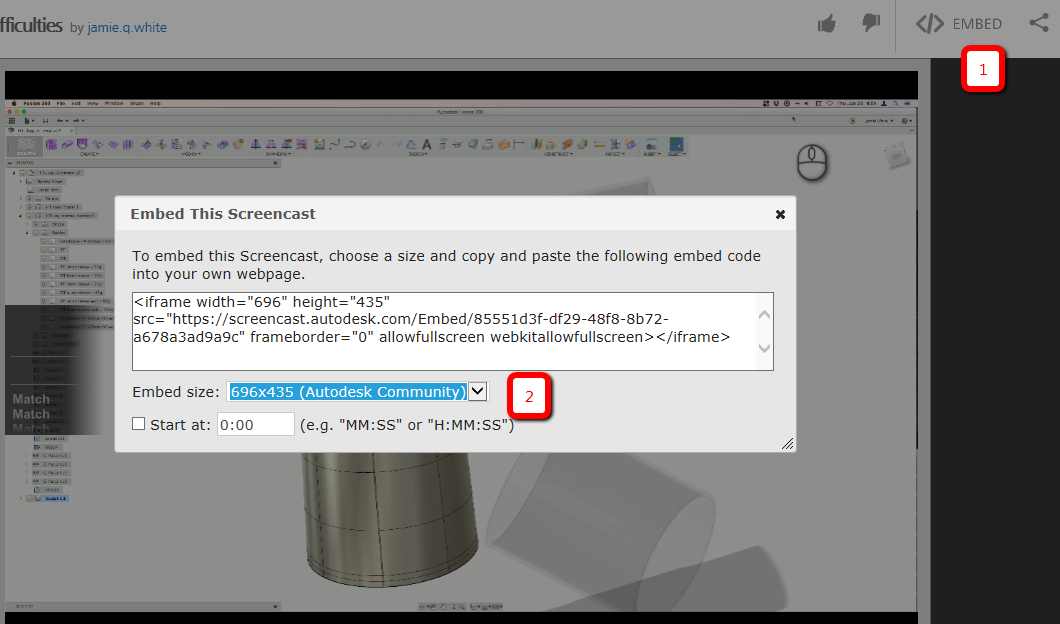
Task: Open sharing options via the share icon
Action: (x=1038, y=23)
